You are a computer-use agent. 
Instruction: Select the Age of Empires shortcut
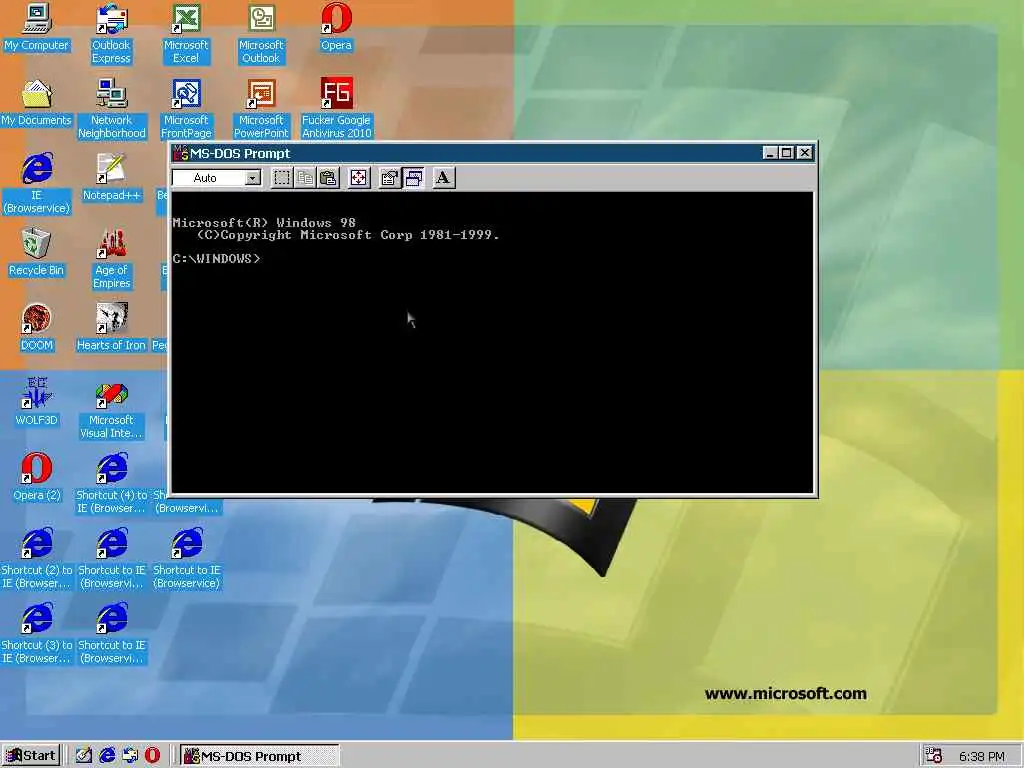pos(112,259)
